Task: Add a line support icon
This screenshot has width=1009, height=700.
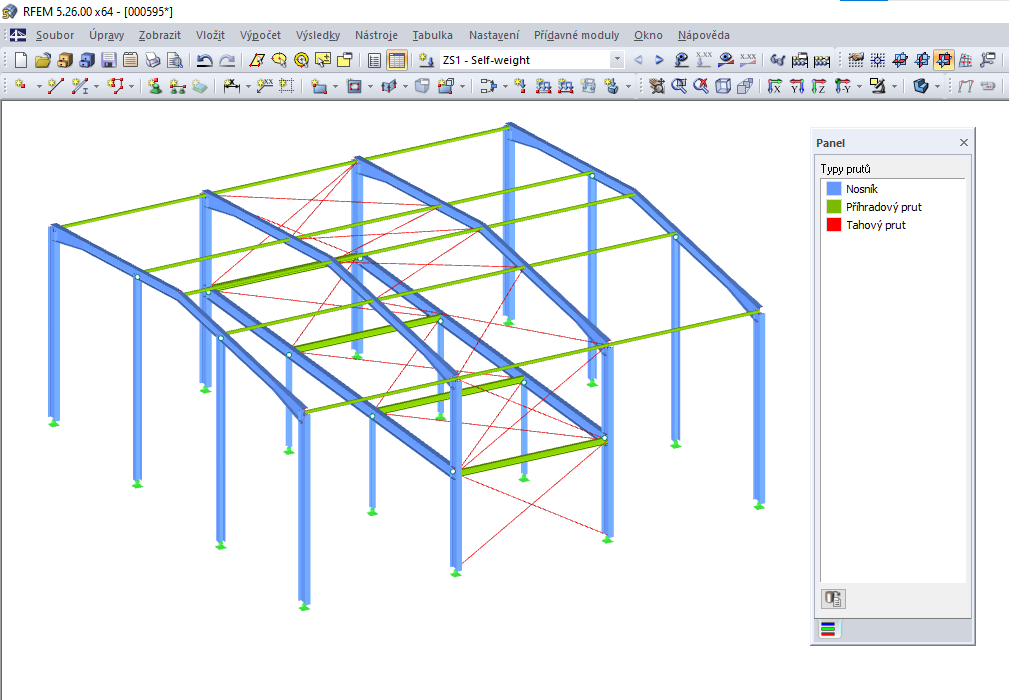Action: point(178,86)
